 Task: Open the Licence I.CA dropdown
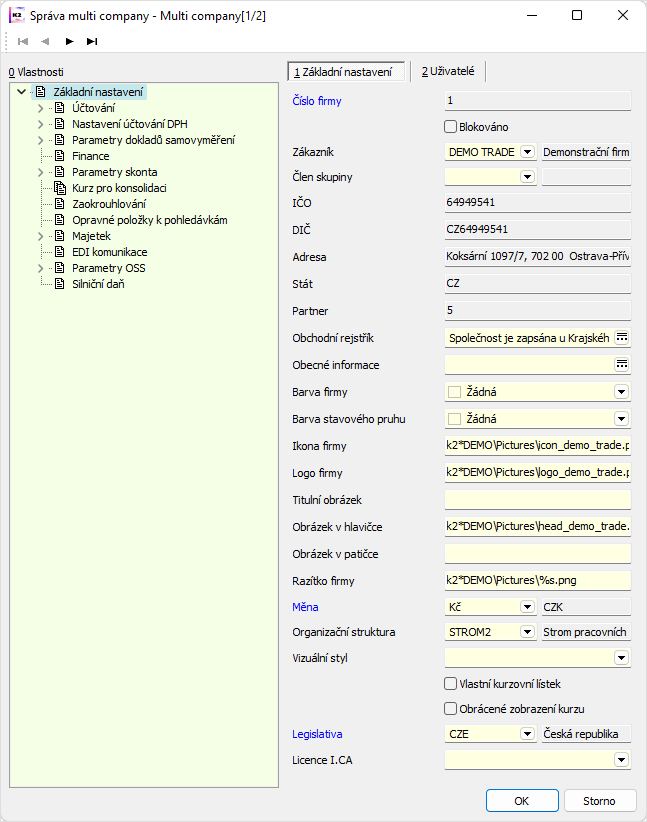(x=622, y=759)
